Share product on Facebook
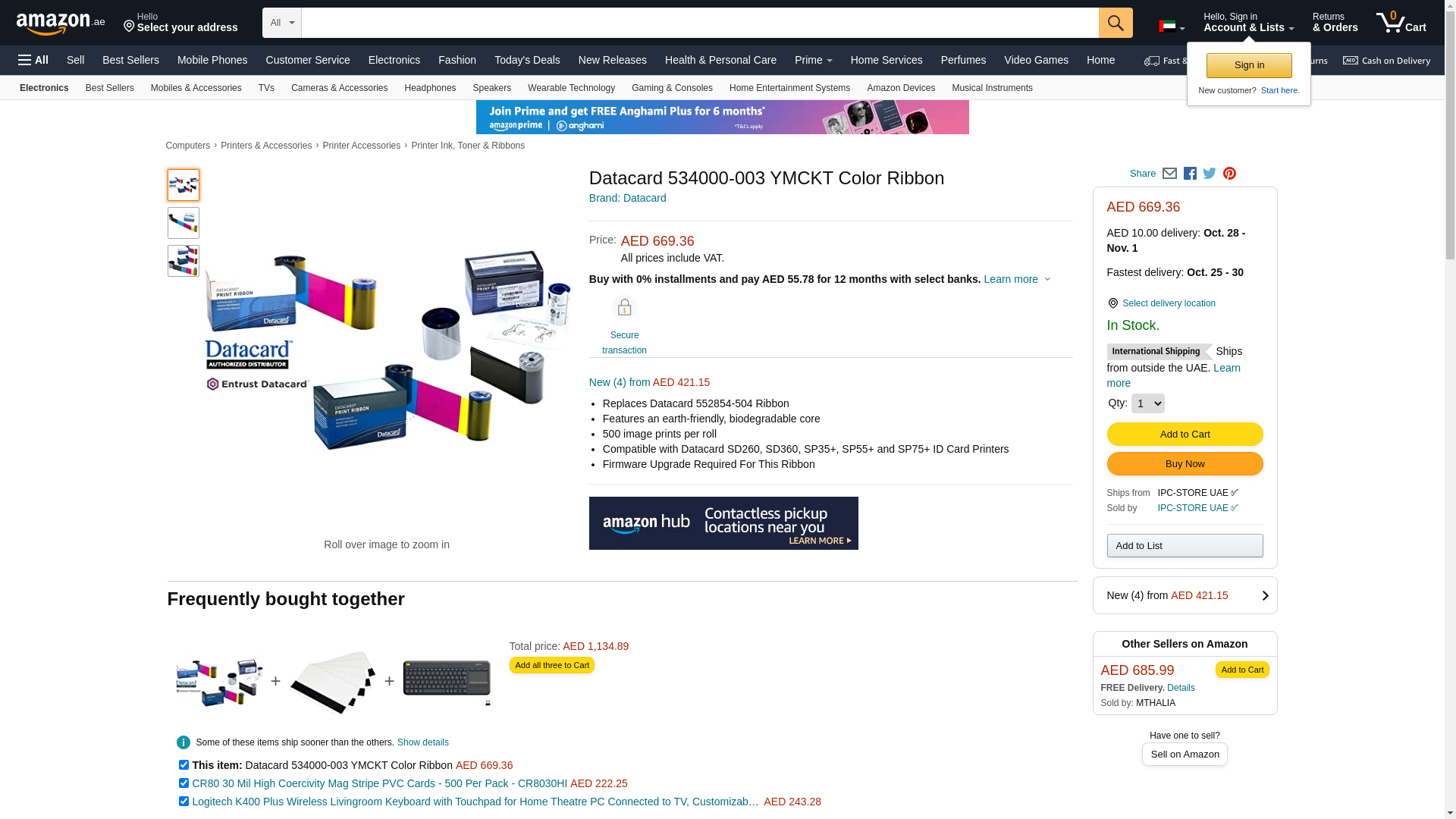The image size is (1456, 819). point(1190,174)
